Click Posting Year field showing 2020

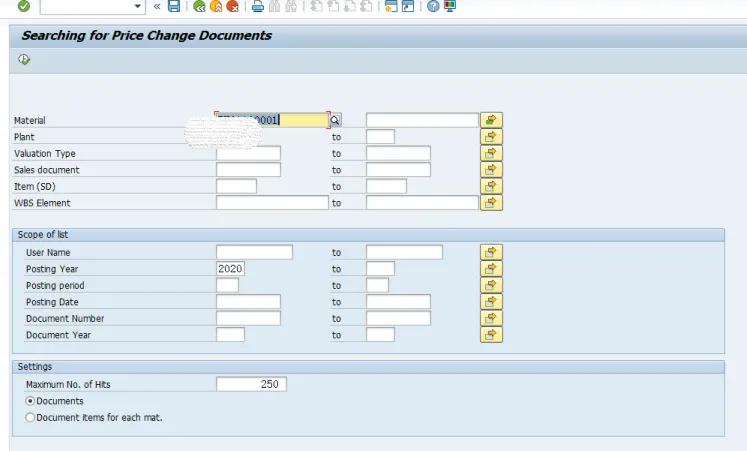(x=231, y=269)
